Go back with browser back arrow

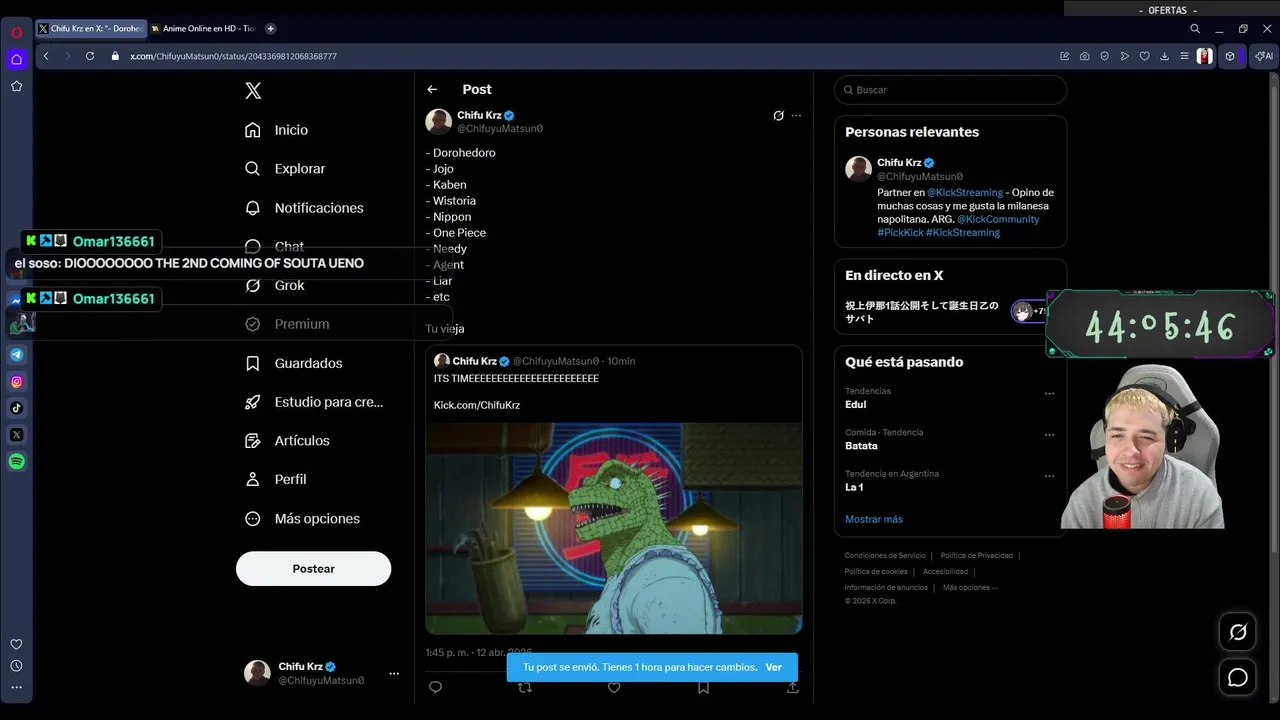46,56
